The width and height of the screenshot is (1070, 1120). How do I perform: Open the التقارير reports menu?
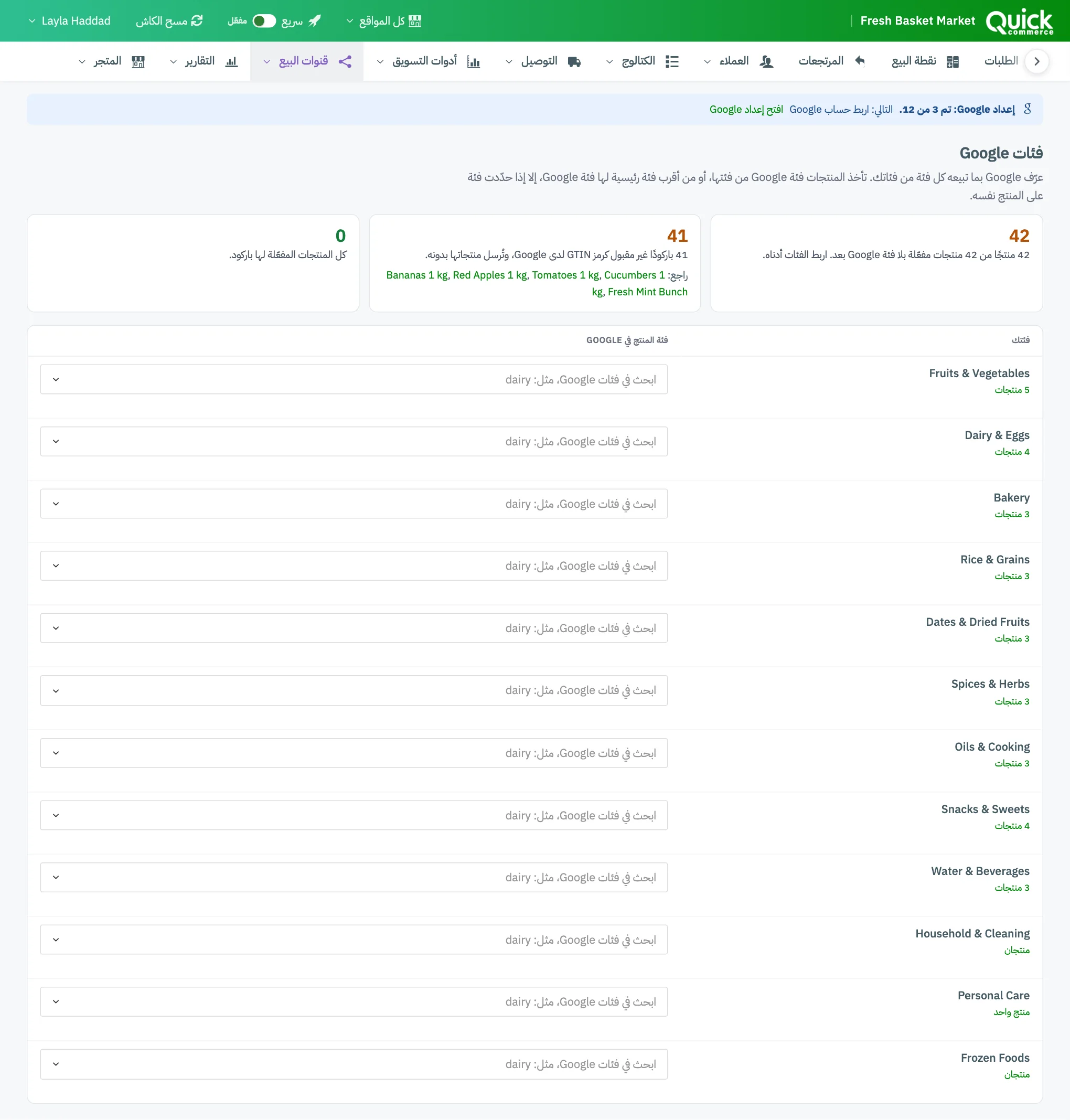(x=204, y=61)
